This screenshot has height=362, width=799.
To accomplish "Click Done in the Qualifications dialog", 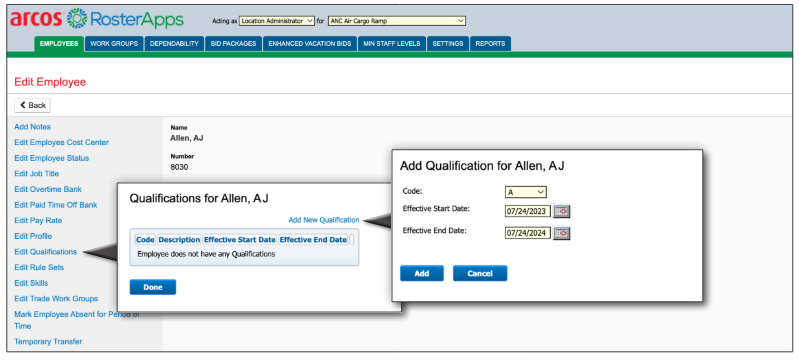I will [x=153, y=287].
